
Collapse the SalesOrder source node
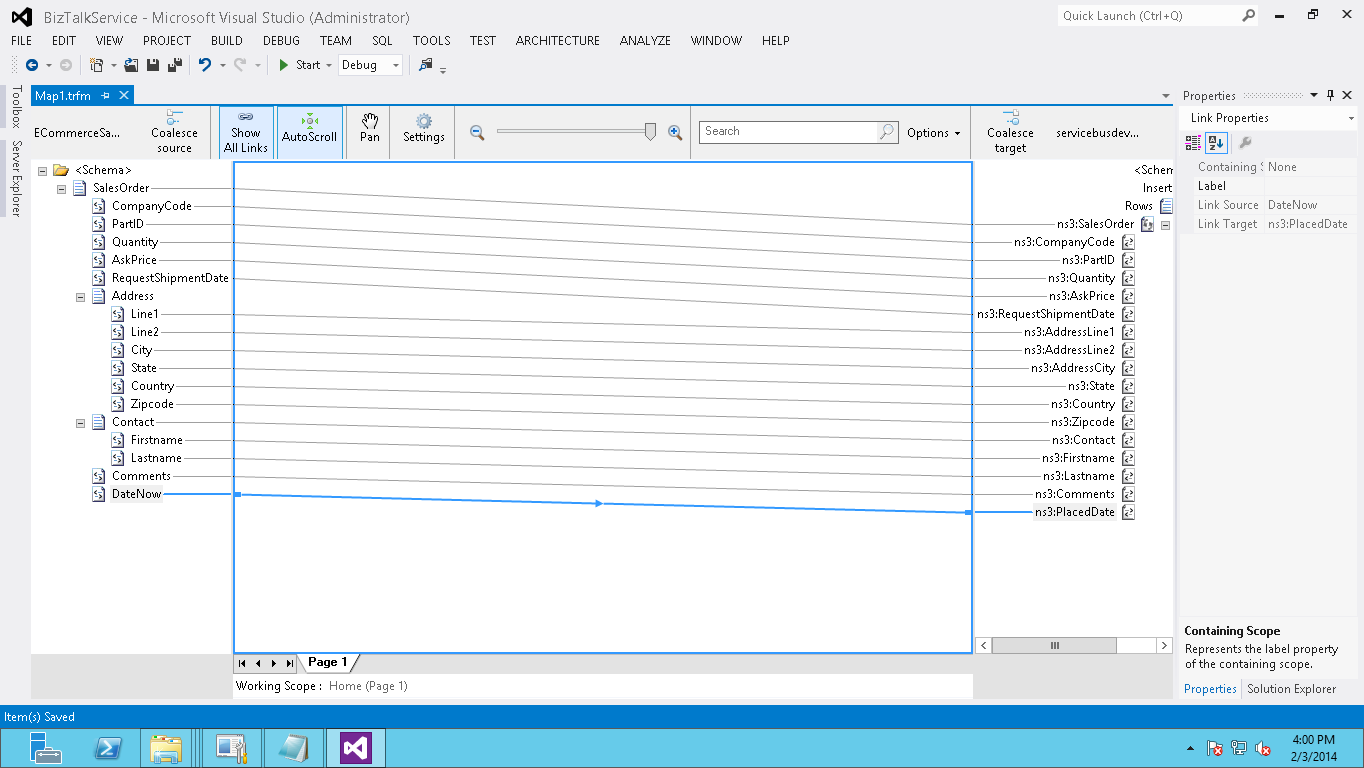coord(61,188)
